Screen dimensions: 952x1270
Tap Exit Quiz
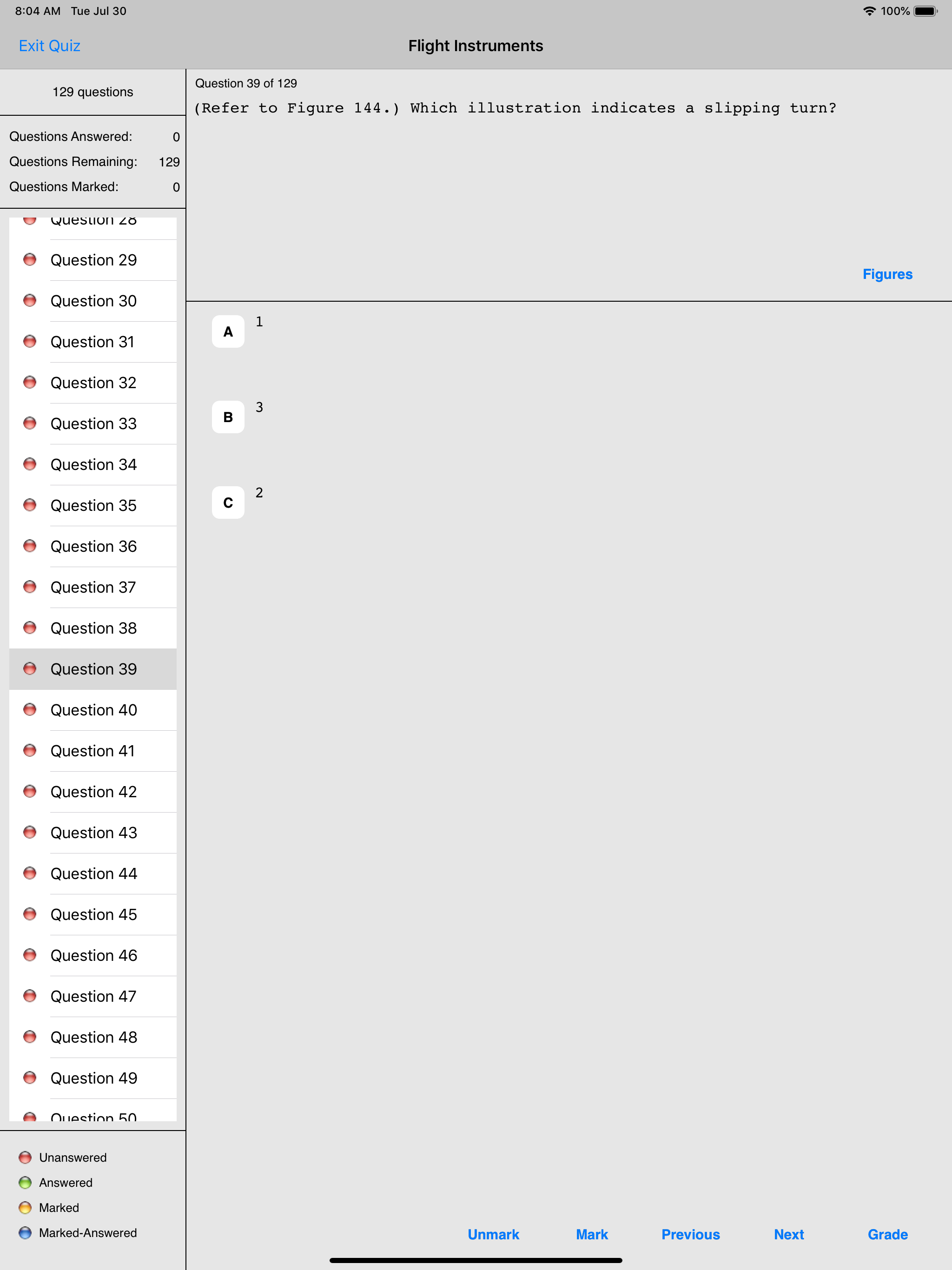49,46
